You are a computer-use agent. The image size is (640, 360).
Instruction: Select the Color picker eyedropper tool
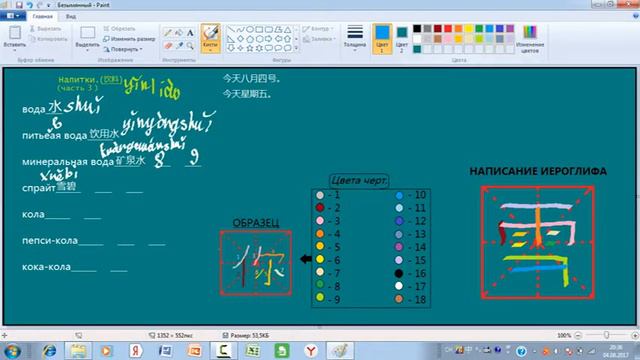[x=179, y=46]
